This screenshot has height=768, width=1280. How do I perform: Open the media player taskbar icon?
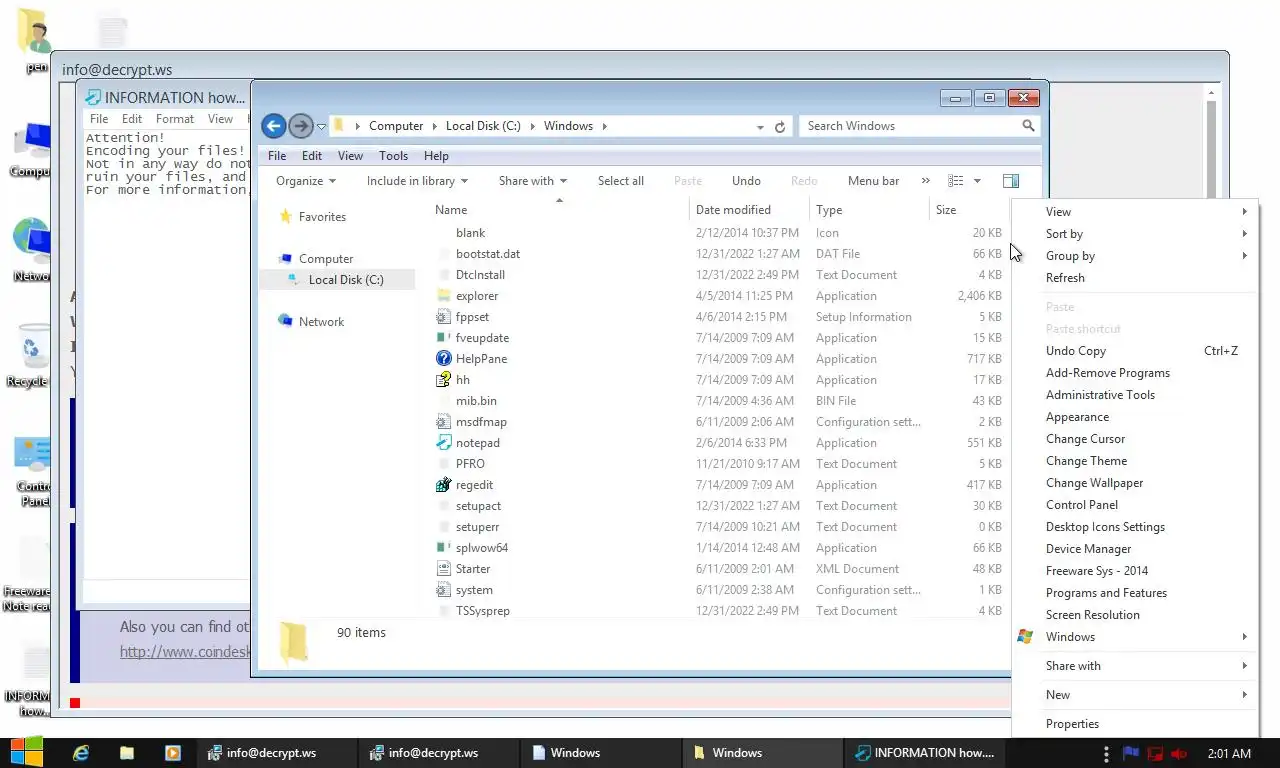coord(172,753)
